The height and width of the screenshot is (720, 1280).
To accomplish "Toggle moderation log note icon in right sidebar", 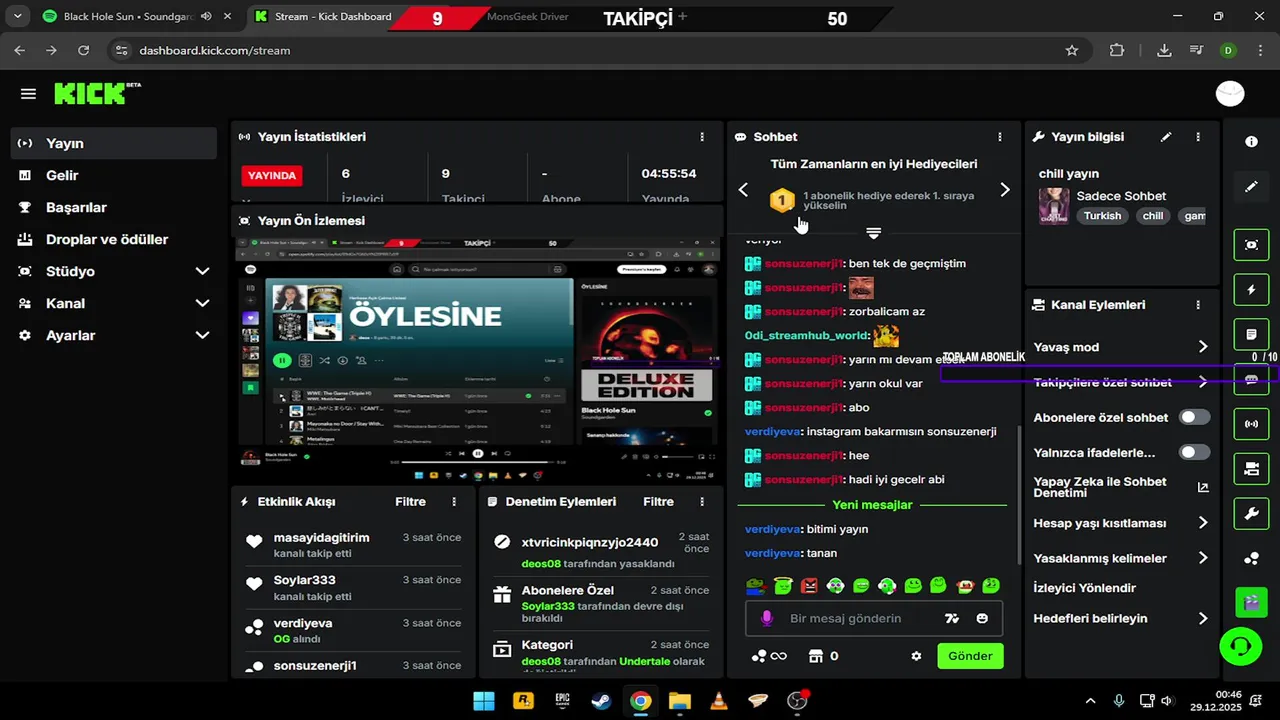I will (1251, 334).
